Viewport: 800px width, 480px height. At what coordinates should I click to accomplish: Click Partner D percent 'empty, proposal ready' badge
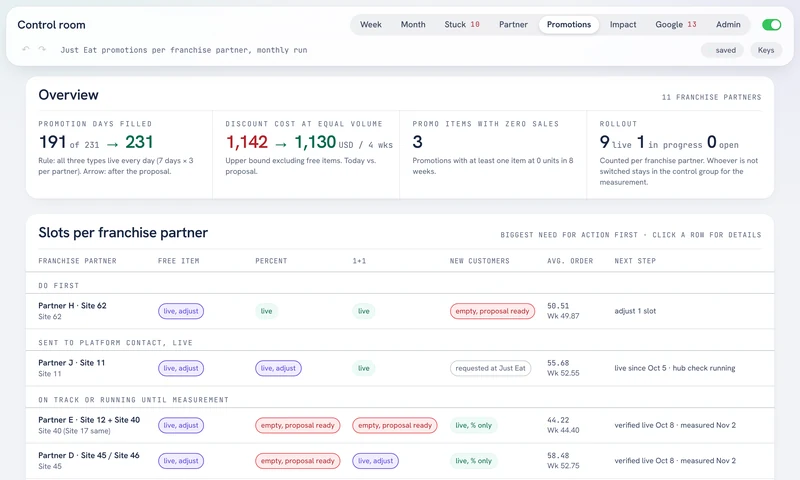[x=297, y=461]
